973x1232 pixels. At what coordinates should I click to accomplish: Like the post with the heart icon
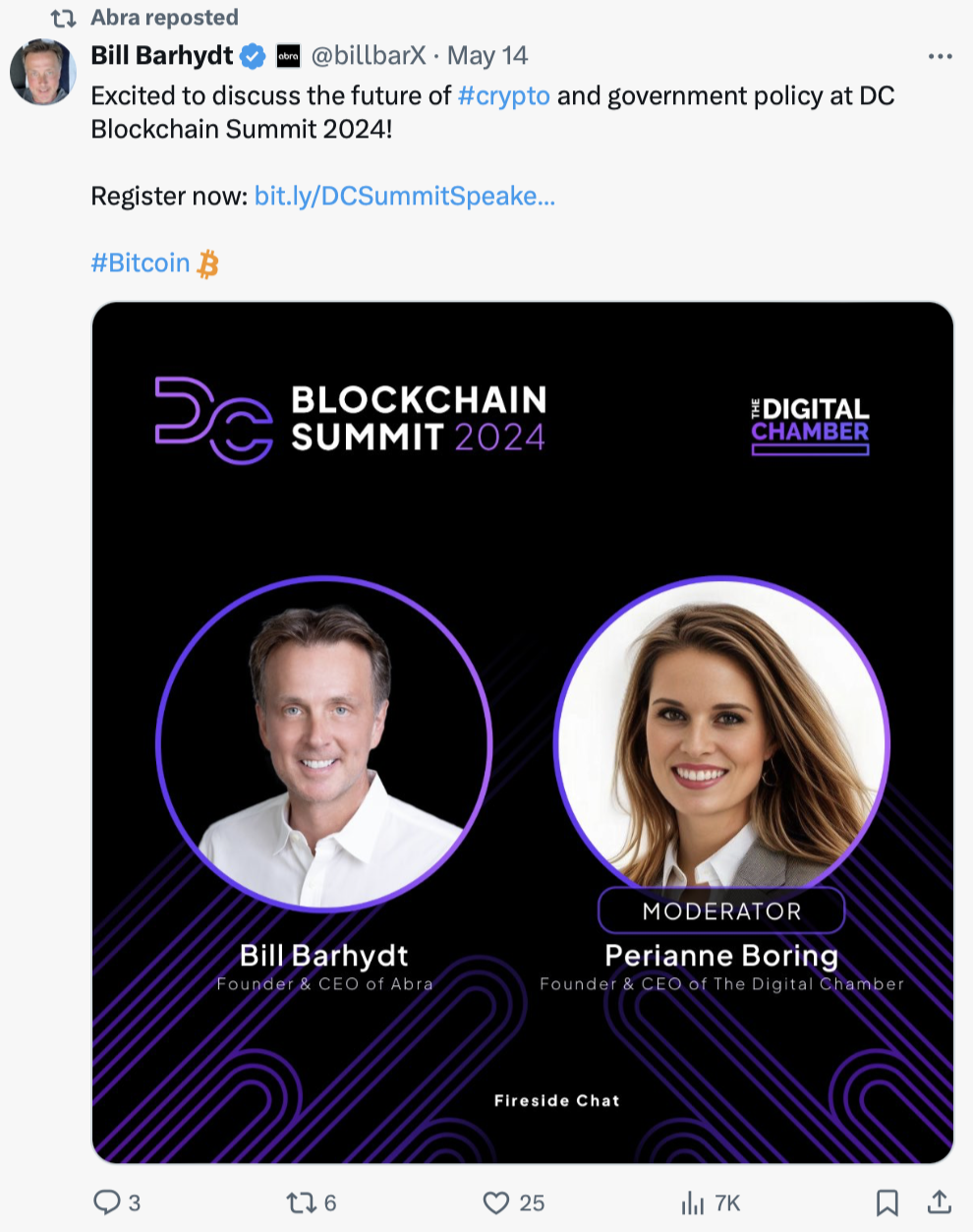click(496, 1203)
